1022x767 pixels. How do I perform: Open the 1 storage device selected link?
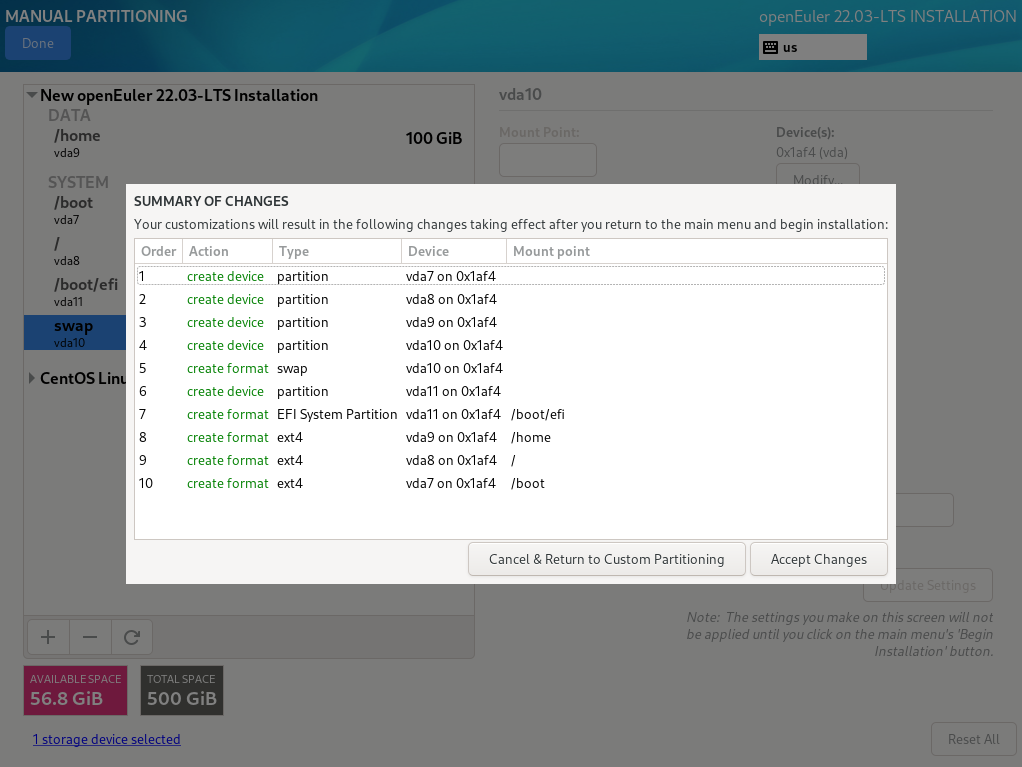coord(107,739)
